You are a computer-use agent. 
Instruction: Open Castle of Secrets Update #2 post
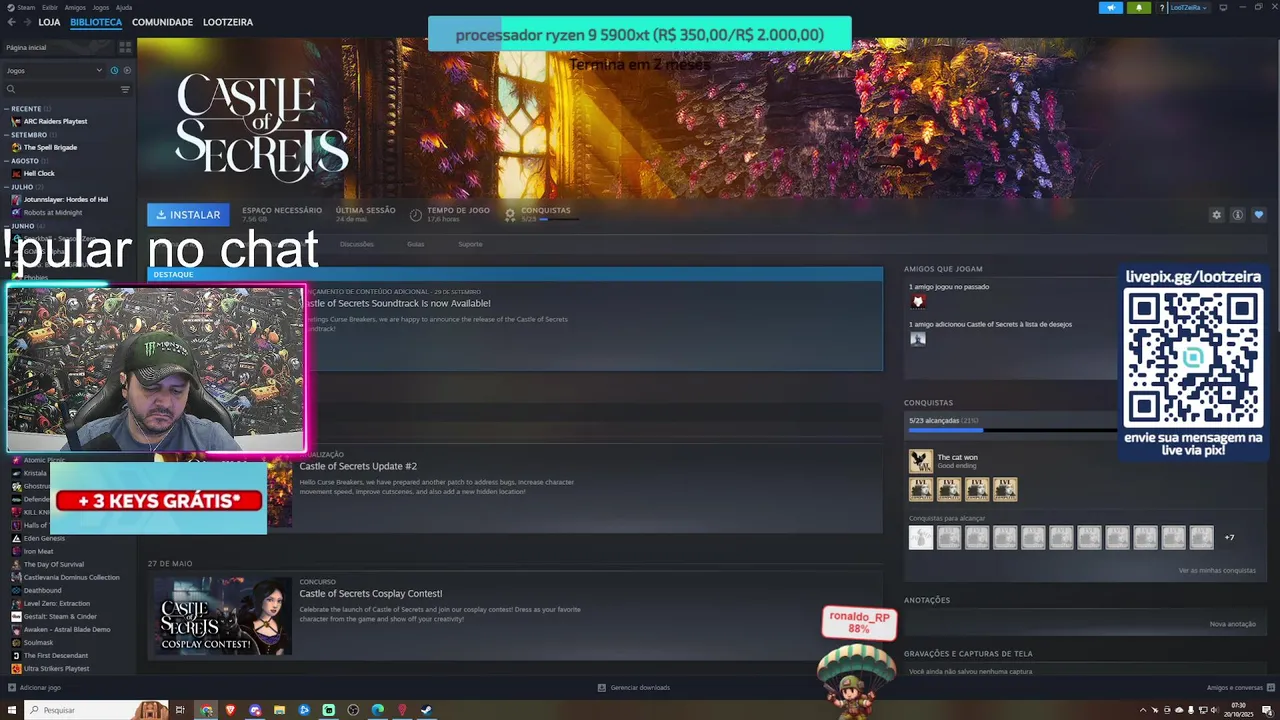click(358, 466)
